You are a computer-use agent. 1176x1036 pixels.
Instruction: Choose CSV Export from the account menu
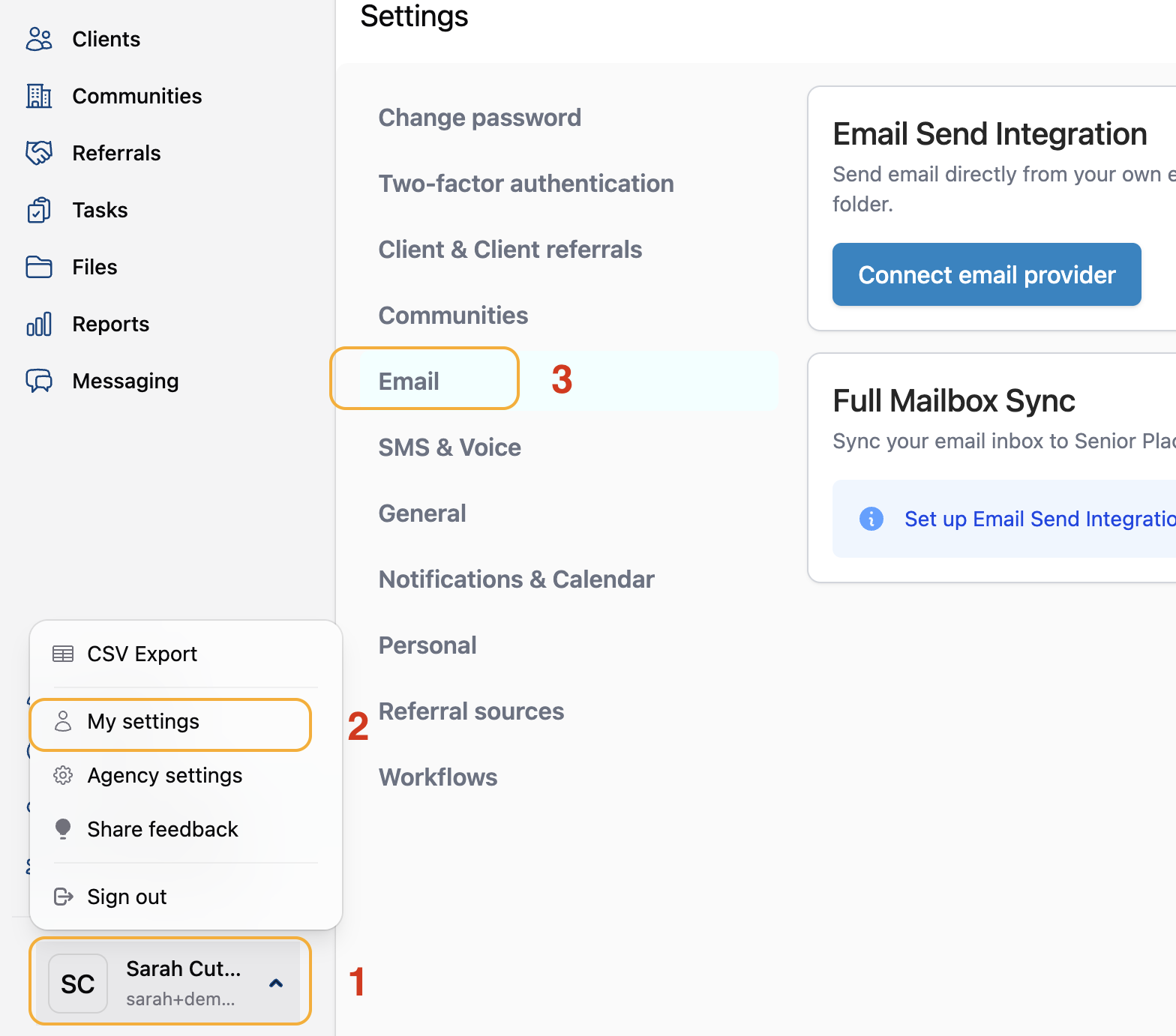142,654
